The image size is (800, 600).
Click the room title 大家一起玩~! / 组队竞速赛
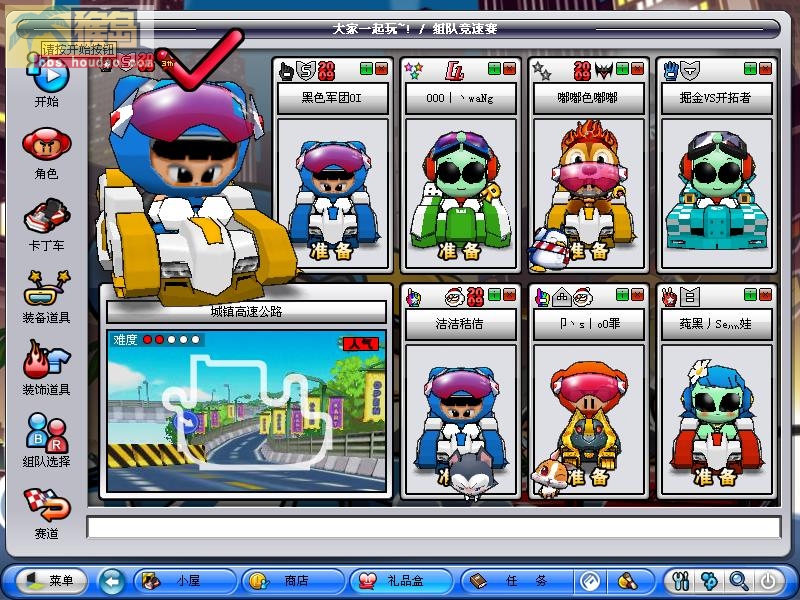[x=414, y=29]
